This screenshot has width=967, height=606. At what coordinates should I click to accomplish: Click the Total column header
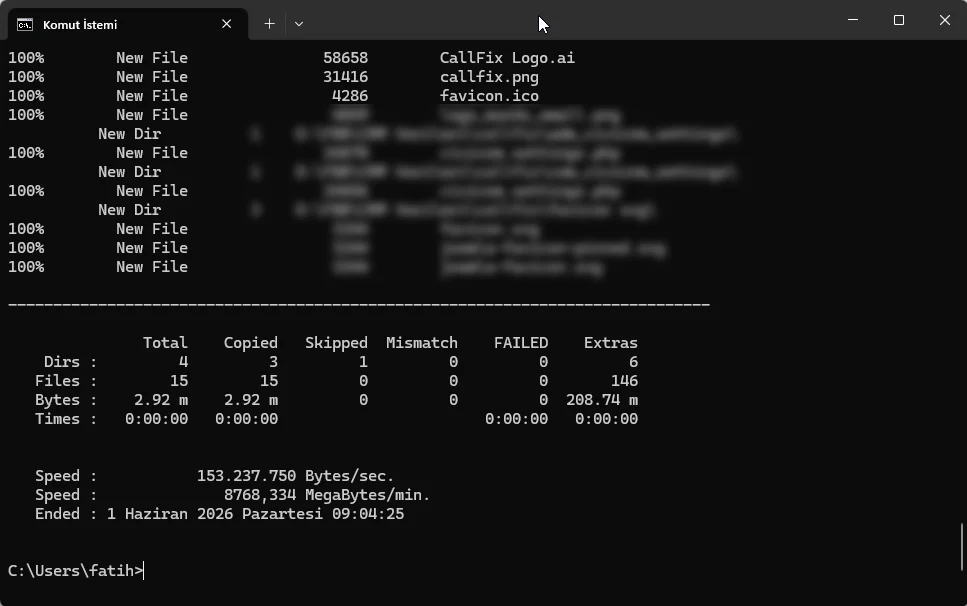click(165, 343)
